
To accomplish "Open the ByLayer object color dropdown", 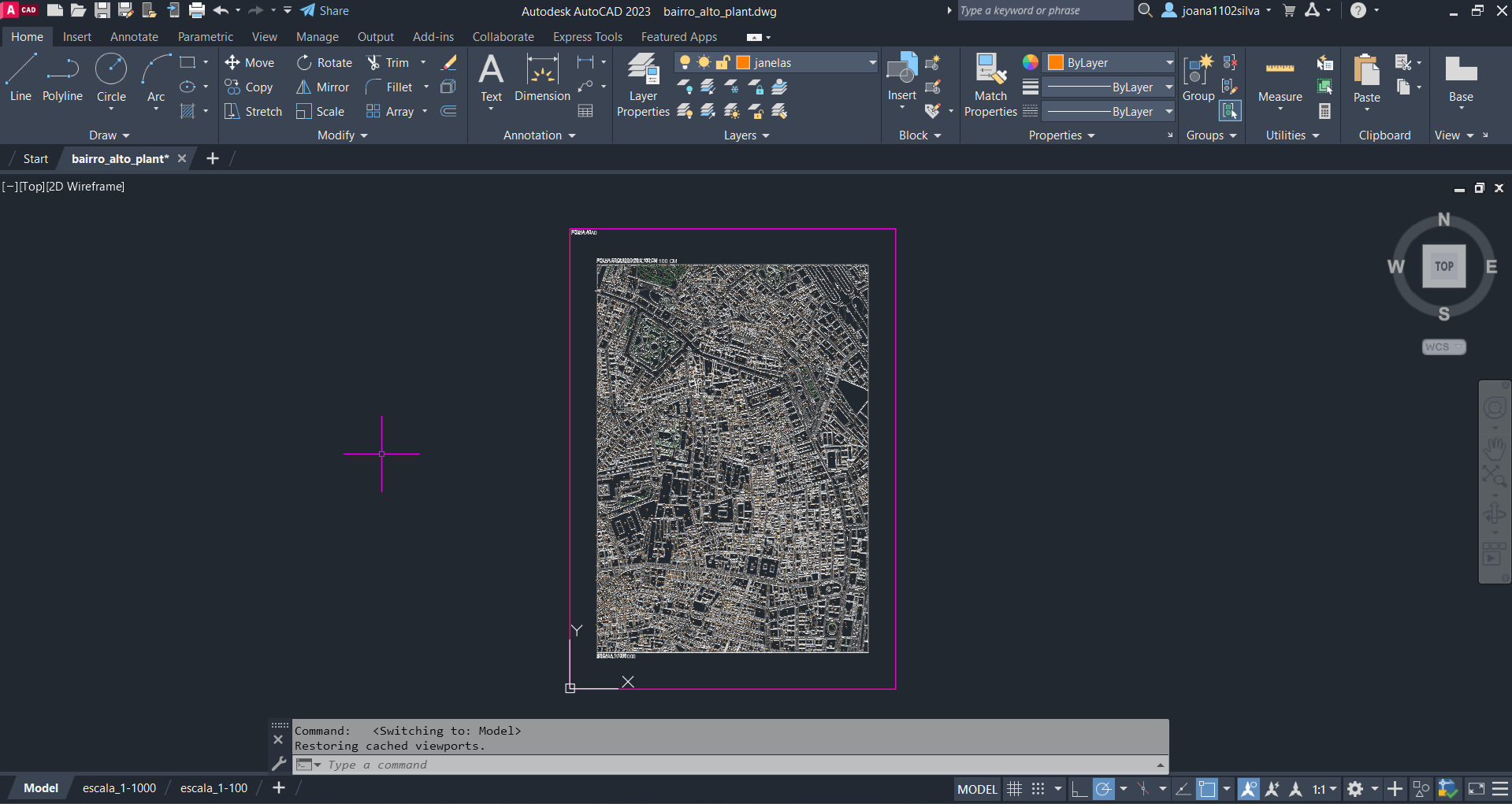I will (1169, 63).
